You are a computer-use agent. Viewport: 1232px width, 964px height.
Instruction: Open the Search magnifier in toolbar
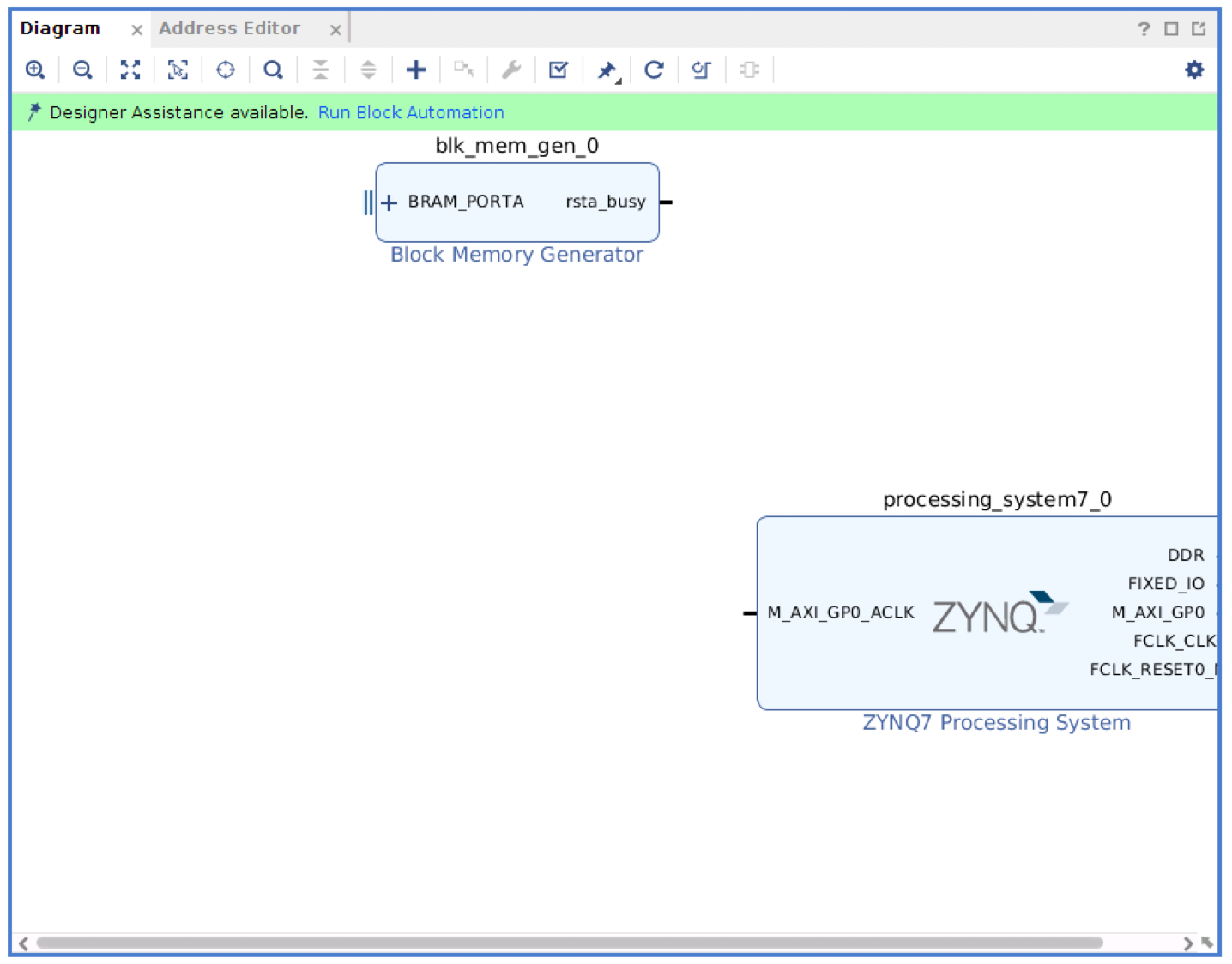pyautogui.click(x=273, y=69)
